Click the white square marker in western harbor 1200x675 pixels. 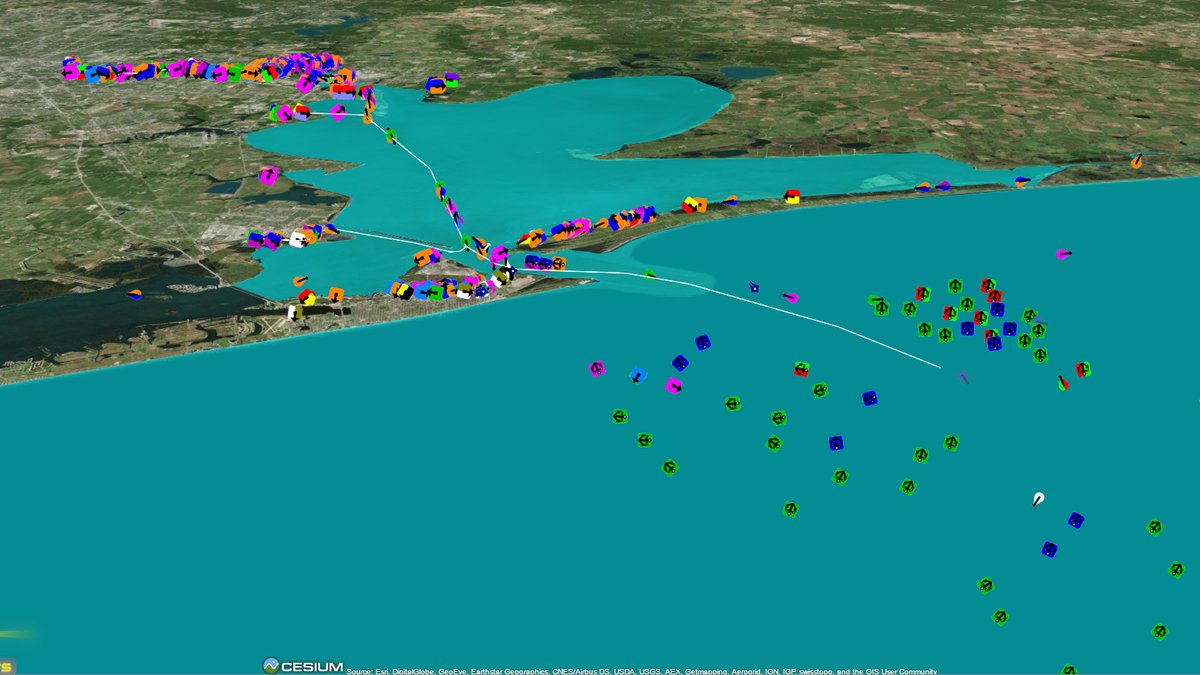tap(297, 239)
